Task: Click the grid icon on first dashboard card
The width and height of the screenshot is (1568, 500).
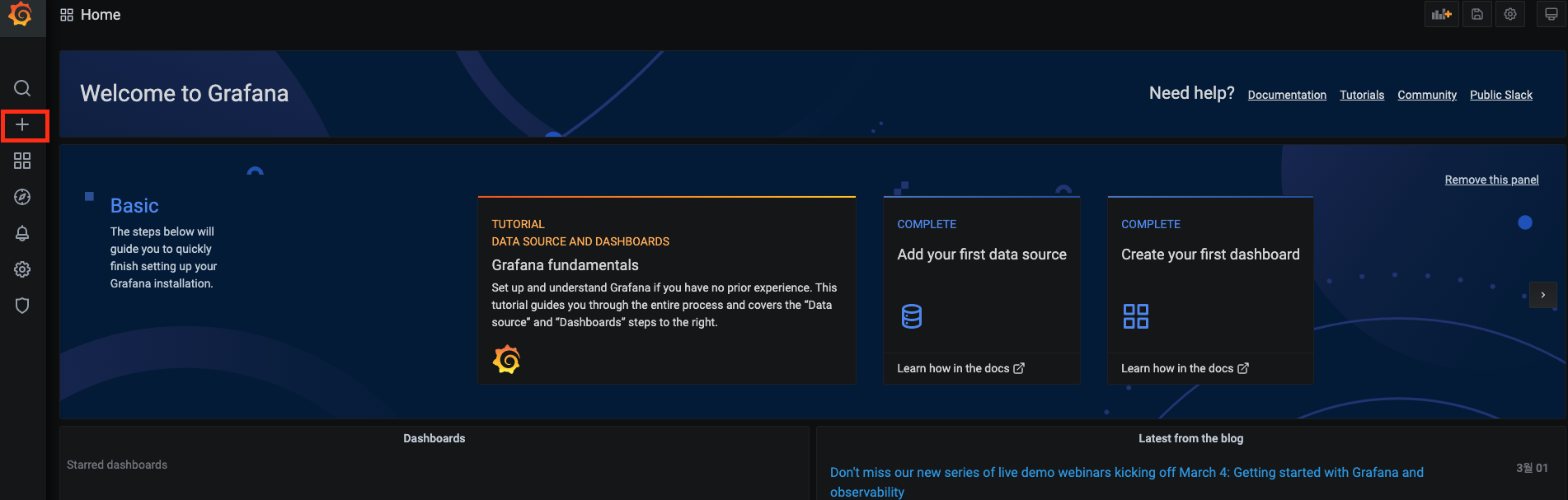Action: (x=1136, y=316)
